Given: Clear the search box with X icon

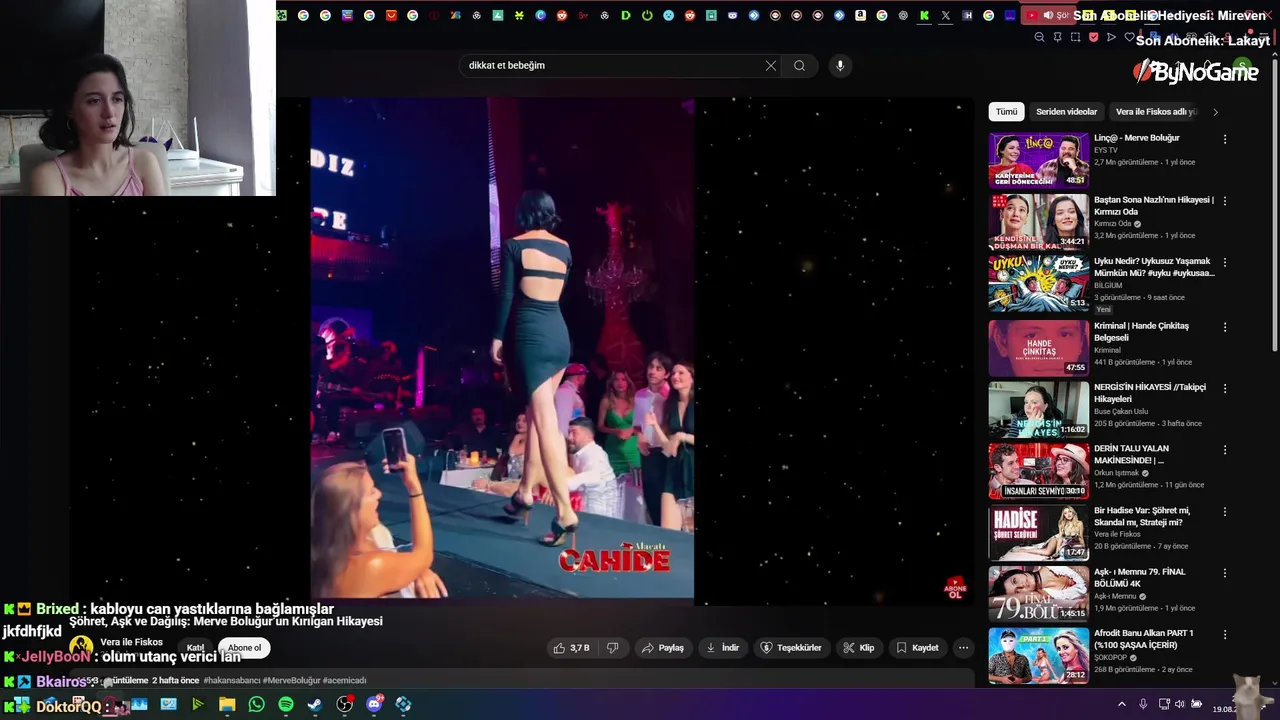Looking at the screenshot, I should [x=771, y=65].
